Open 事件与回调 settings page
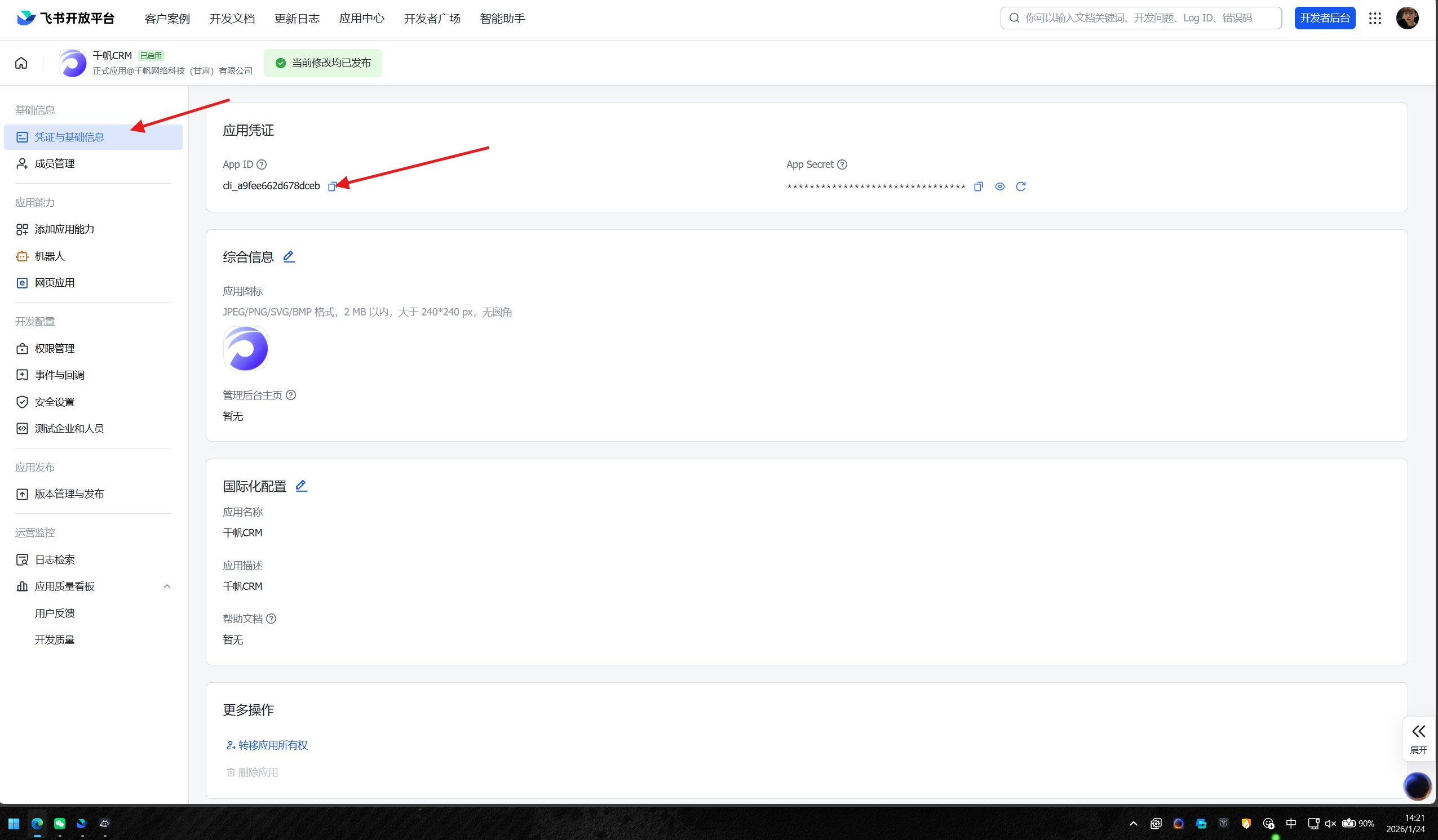The height and width of the screenshot is (840, 1438). [59, 375]
